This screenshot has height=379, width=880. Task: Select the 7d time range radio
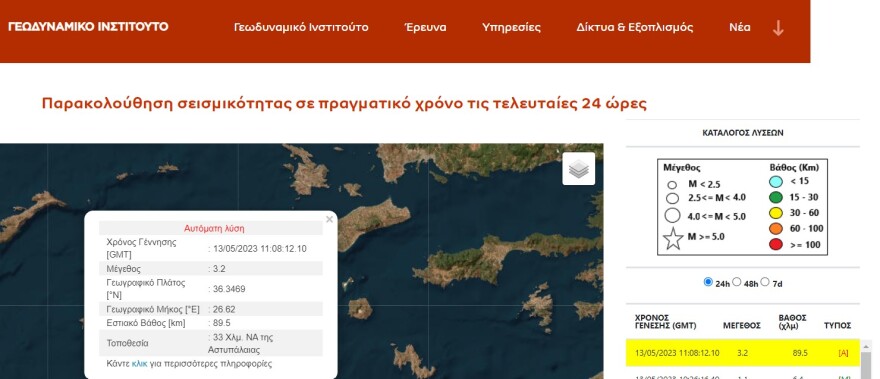pos(765,282)
